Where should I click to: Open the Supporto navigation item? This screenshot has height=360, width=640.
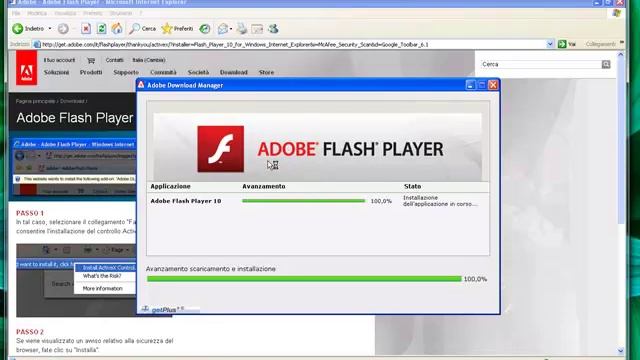pos(126,72)
